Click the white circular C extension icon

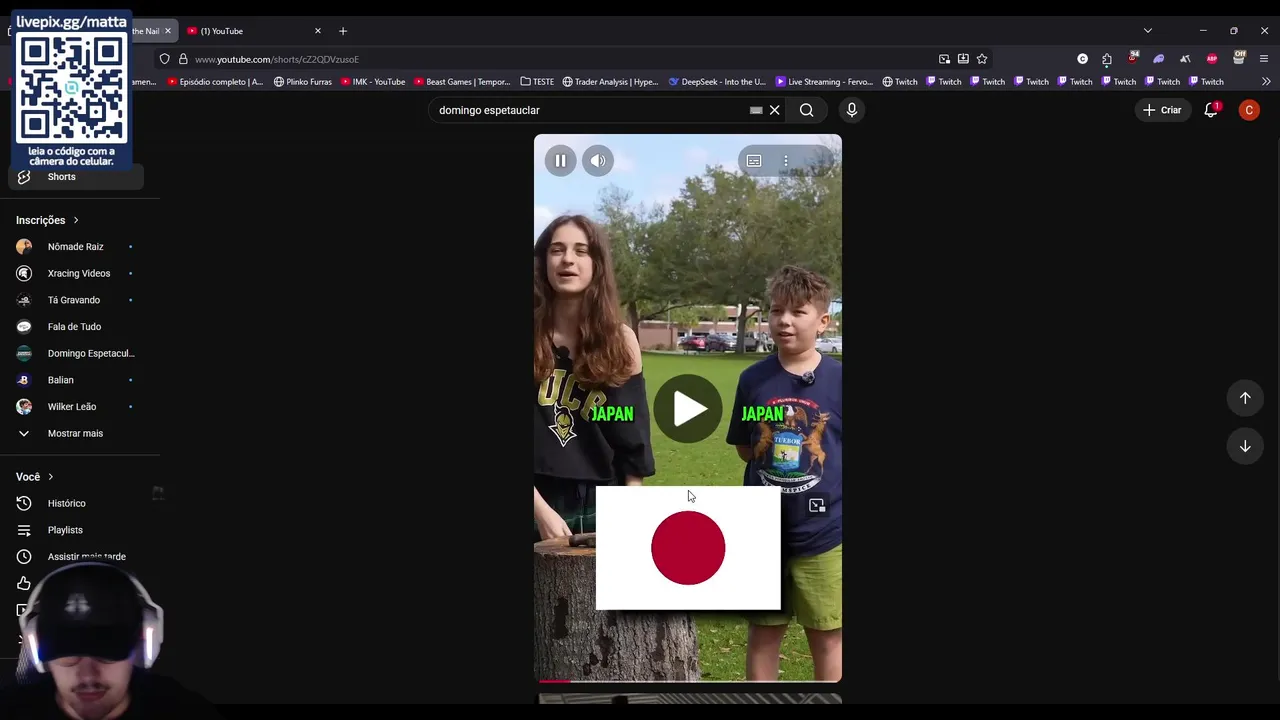coord(1082,59)
